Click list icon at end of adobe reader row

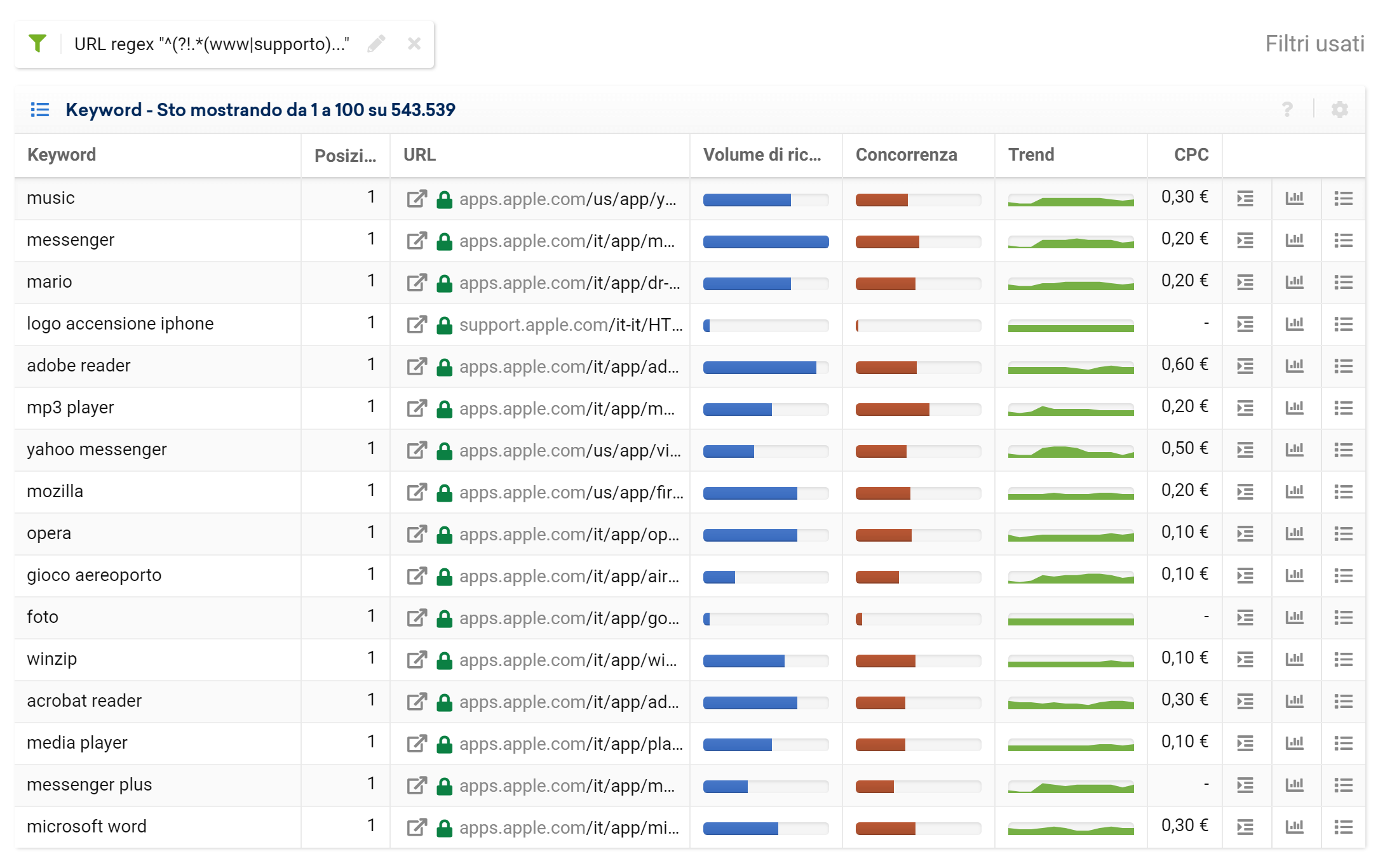1343,366
